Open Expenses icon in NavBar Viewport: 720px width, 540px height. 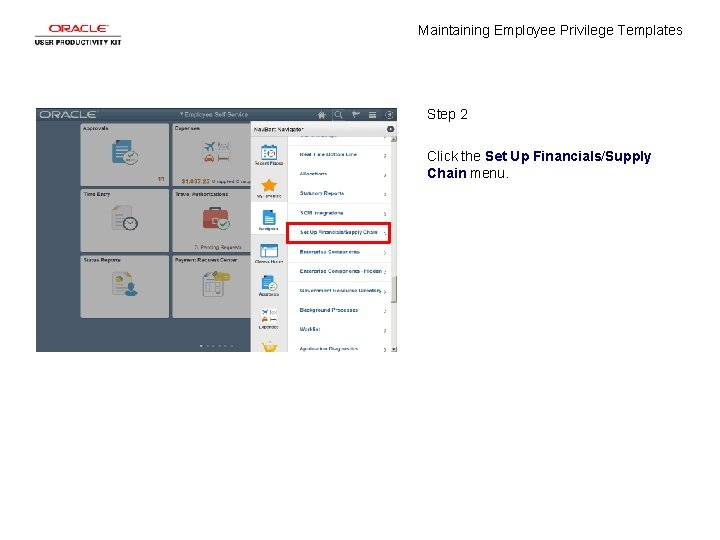pos(269,319)
